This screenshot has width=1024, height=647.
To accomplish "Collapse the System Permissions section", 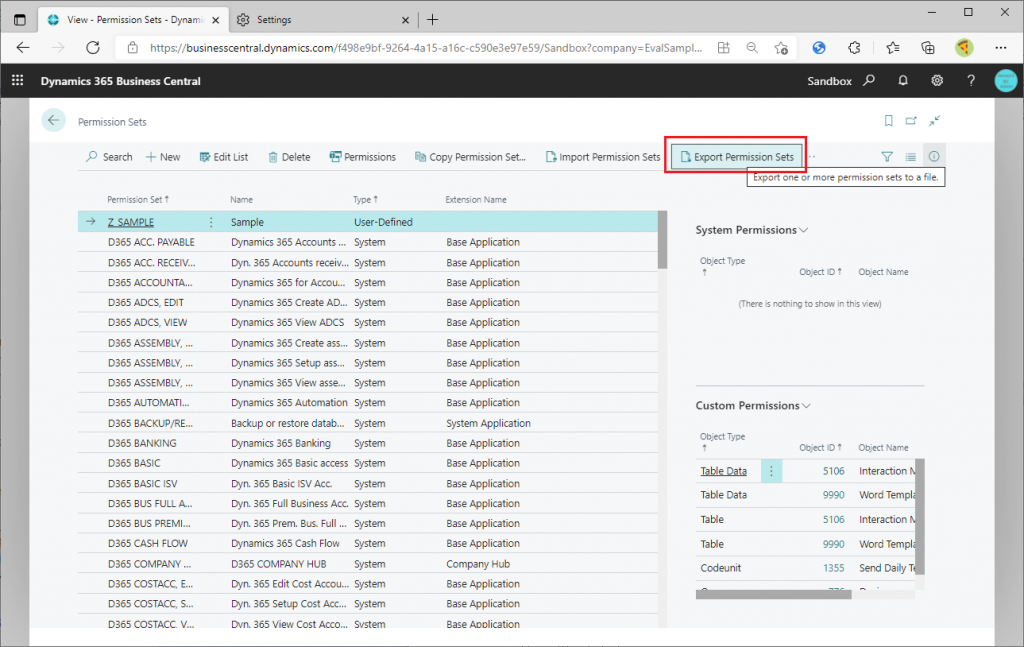I will [752, 230].
